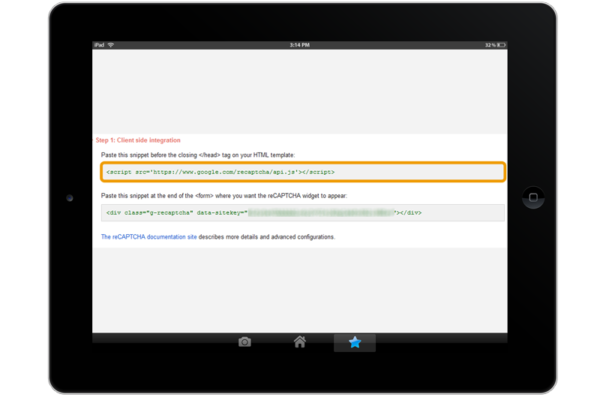600x400 pixels.
Task: Click the 32% battery percentage text
Action: (487, 45)
